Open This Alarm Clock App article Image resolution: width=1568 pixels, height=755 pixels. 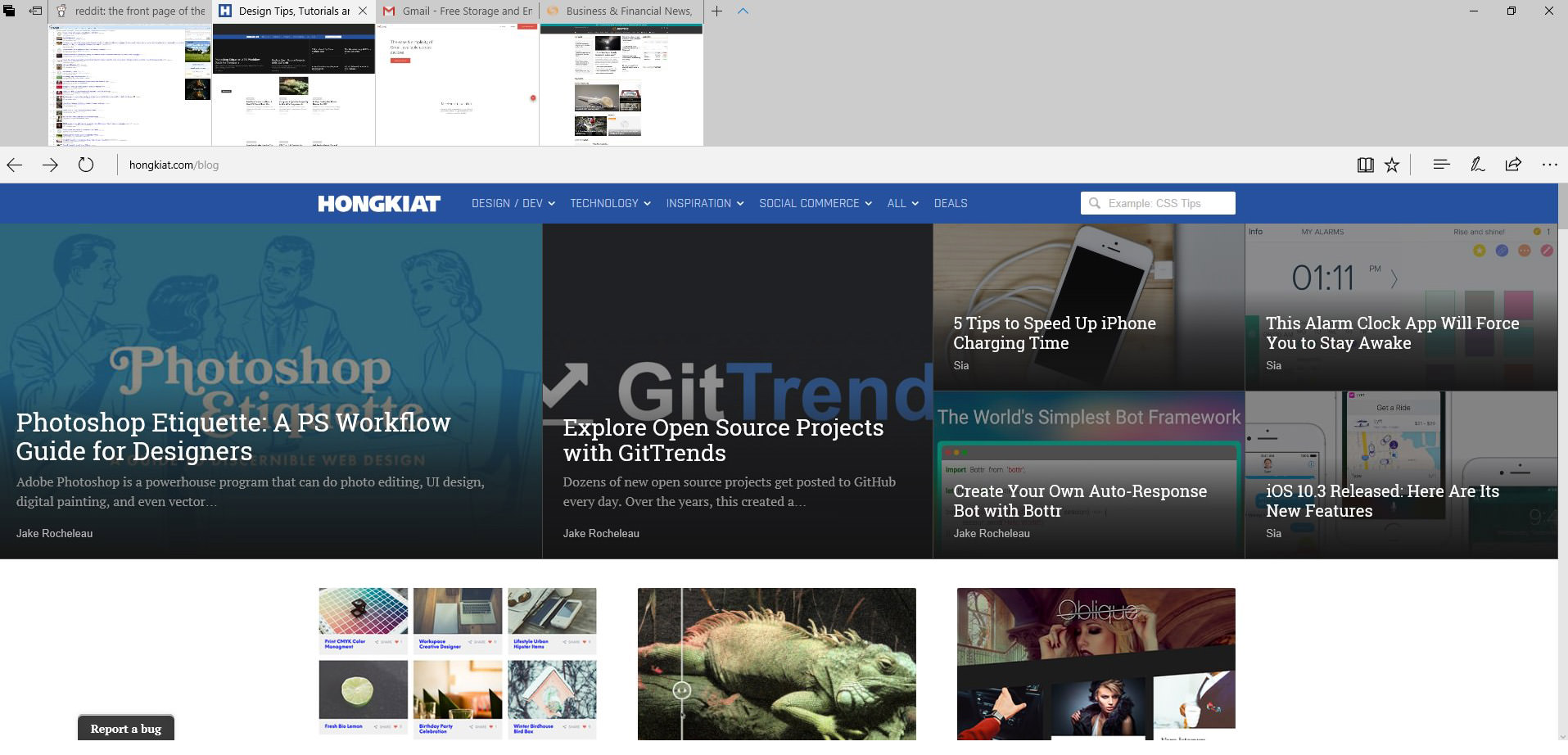tap(1392, 332)
